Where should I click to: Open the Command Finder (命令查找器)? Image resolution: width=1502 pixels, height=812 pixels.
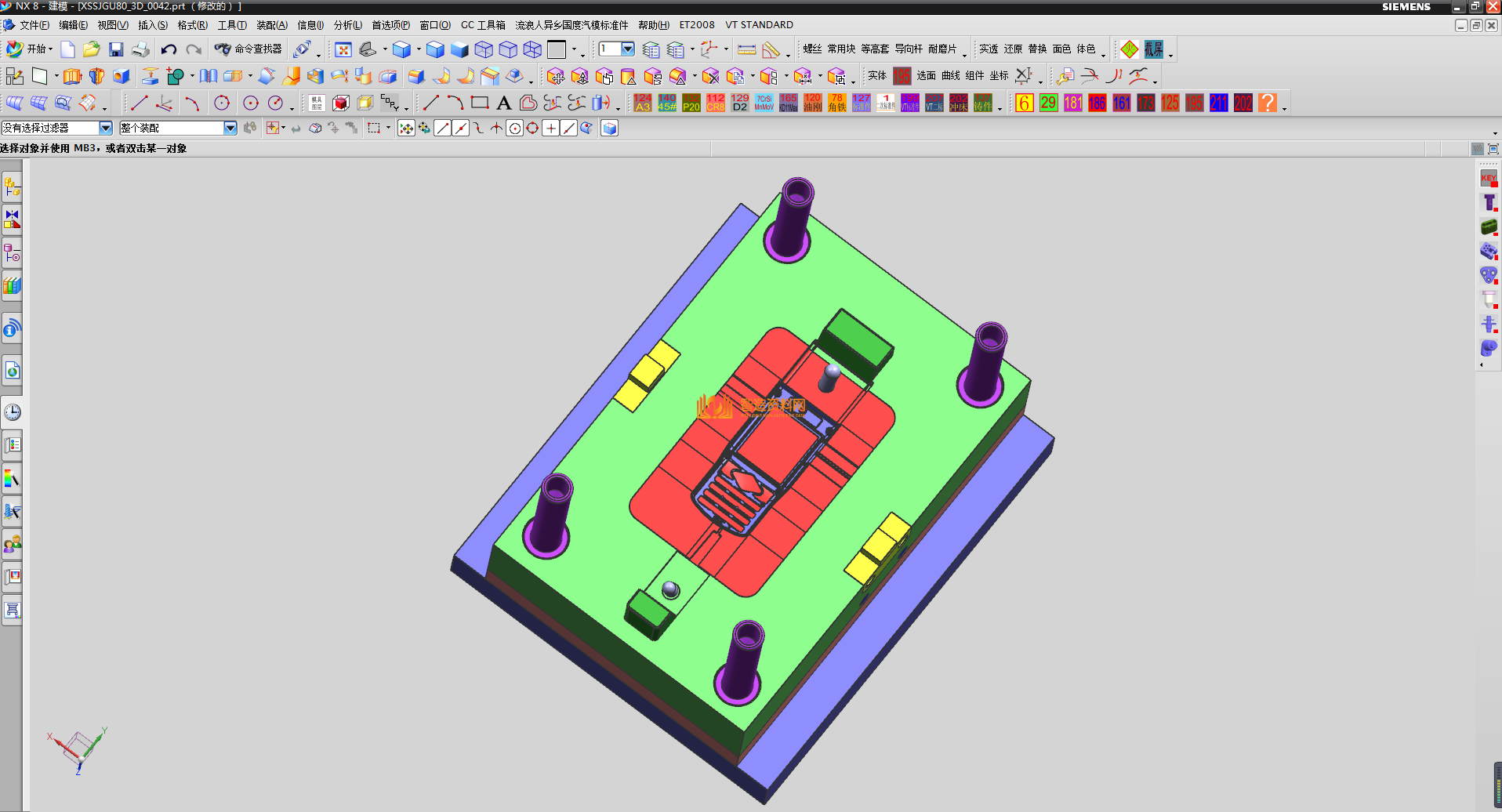pyautogui.click(x=249, y=49)
